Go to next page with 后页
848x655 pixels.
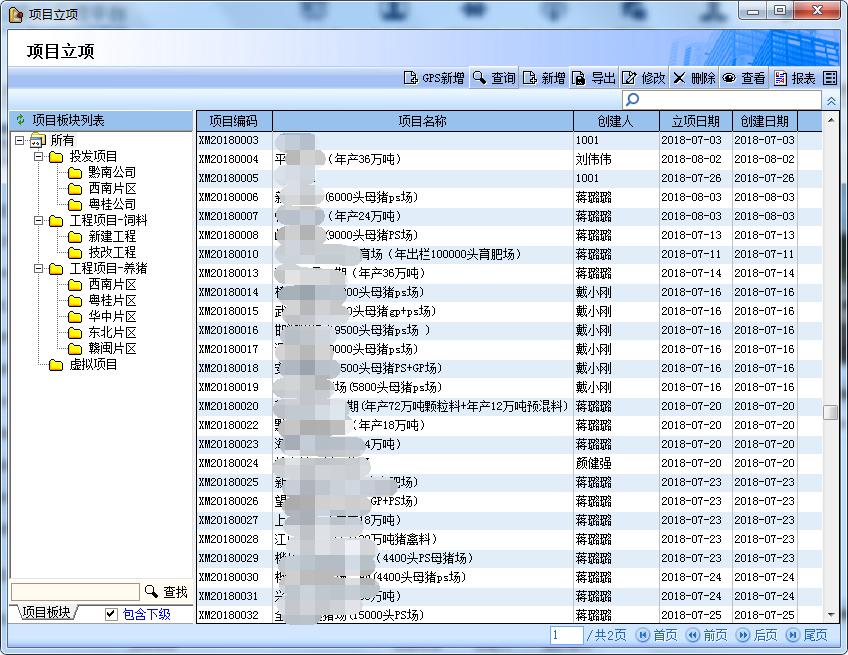757,635
